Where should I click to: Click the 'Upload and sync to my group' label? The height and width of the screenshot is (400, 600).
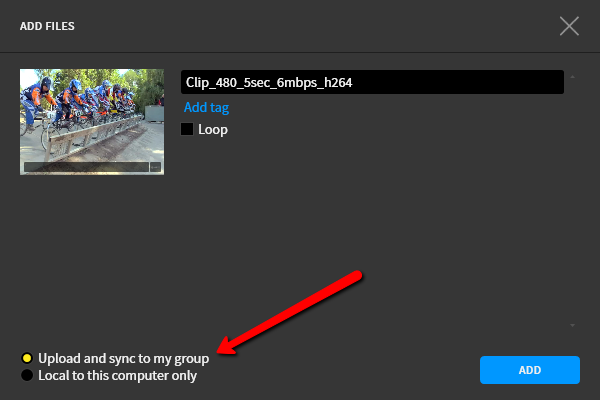pos(123,358)
